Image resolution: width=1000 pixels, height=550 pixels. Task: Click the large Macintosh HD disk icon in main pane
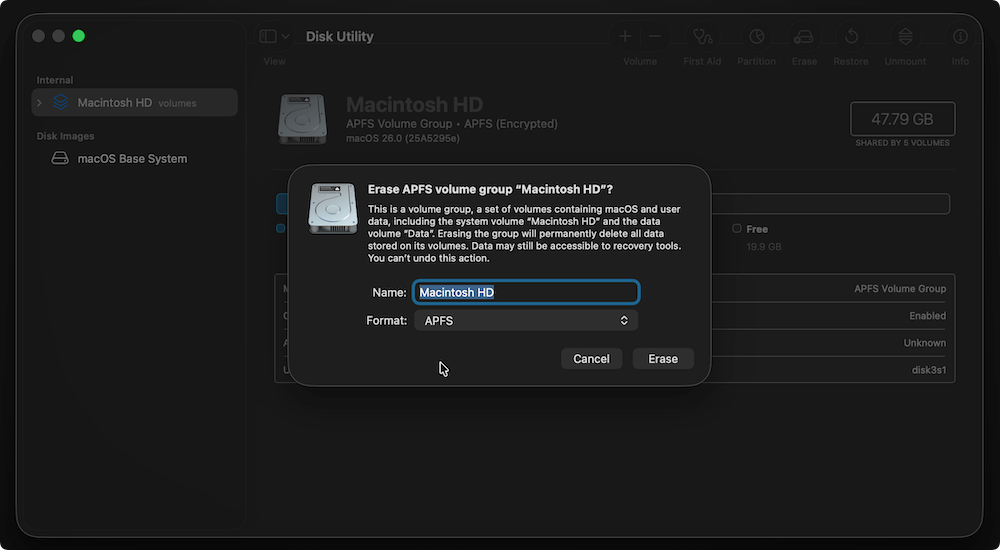click(x=302, y=119)
